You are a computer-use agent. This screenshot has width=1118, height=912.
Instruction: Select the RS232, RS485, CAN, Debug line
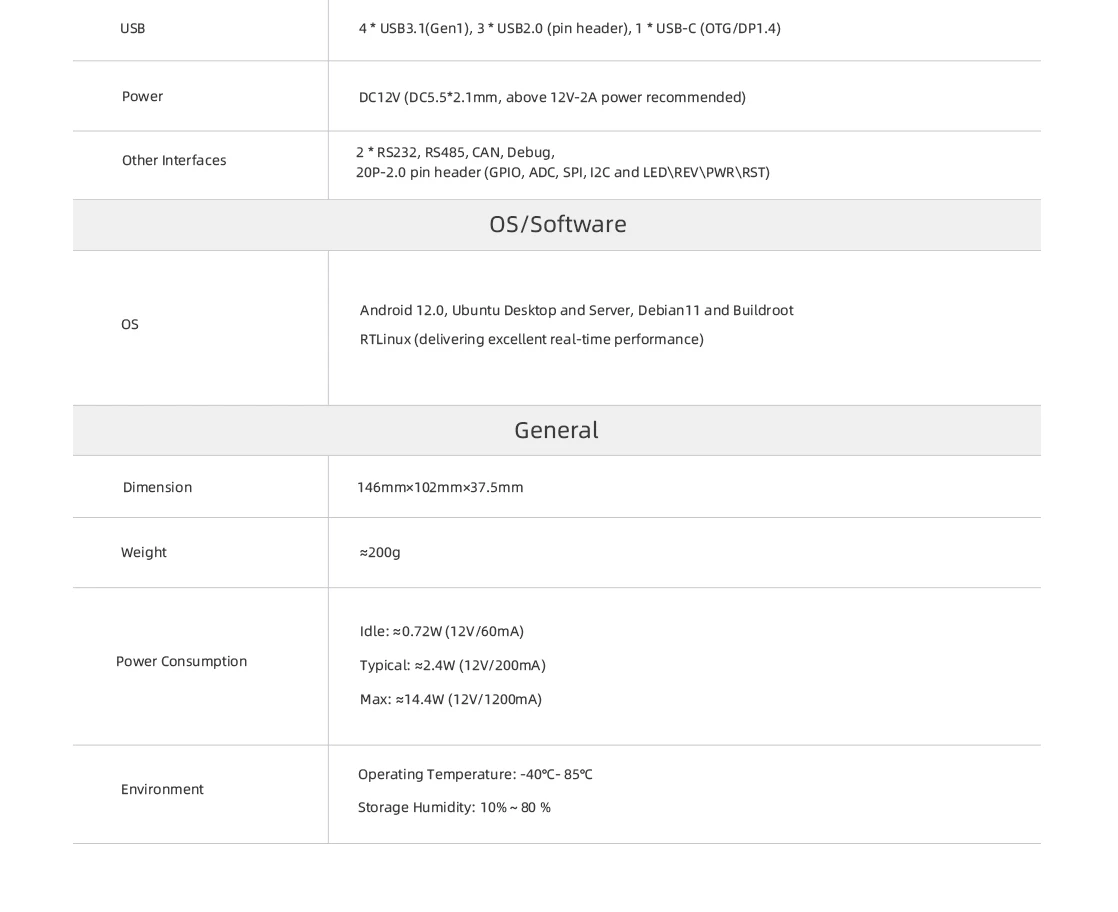455,152
